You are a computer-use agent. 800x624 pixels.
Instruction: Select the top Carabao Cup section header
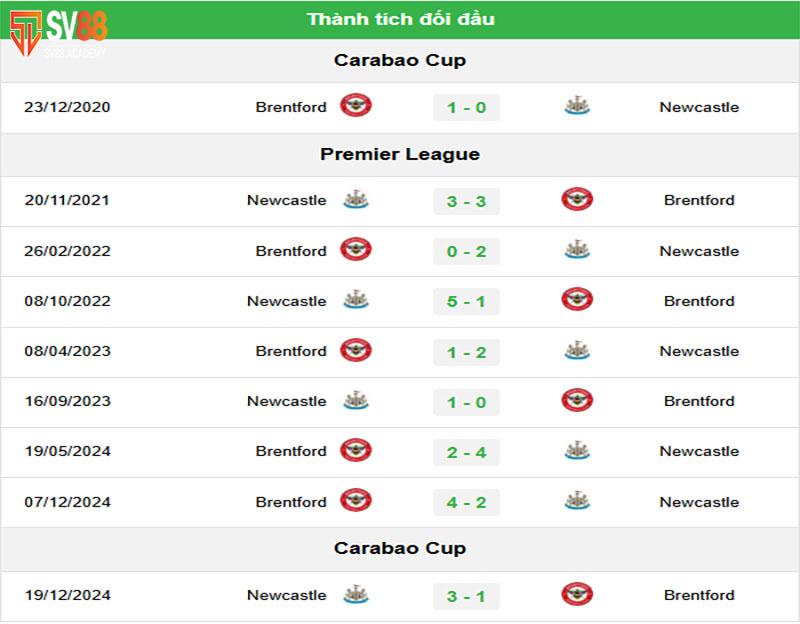pyautogui.click(x=400, y=60)
